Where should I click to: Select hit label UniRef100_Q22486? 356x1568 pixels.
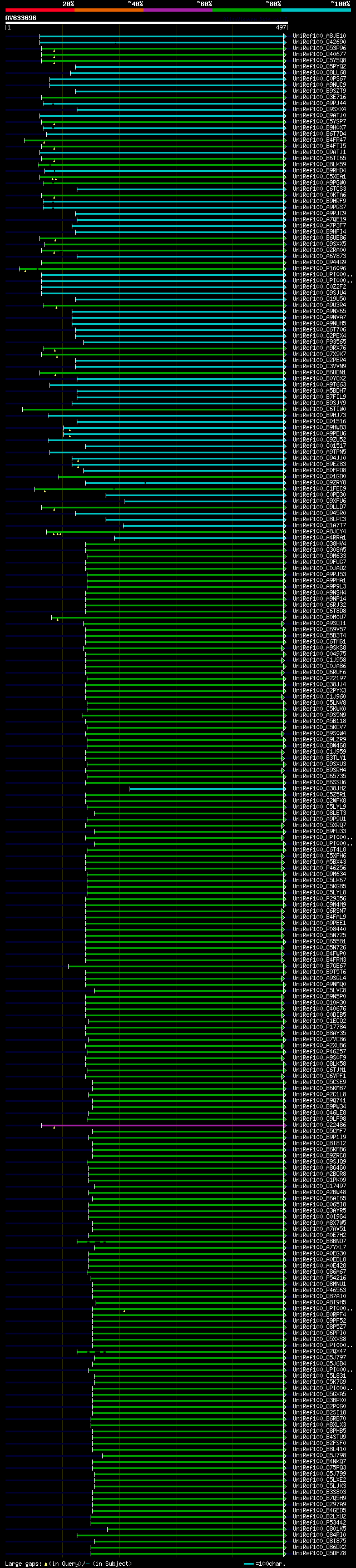[319, 1125]
